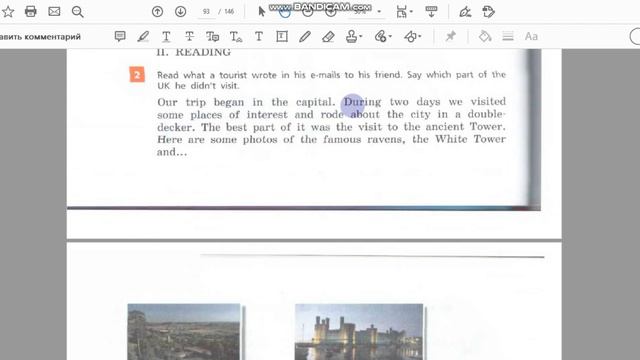Add a sticky note comment
Screen dimensions: 640x360
(120, 36)
